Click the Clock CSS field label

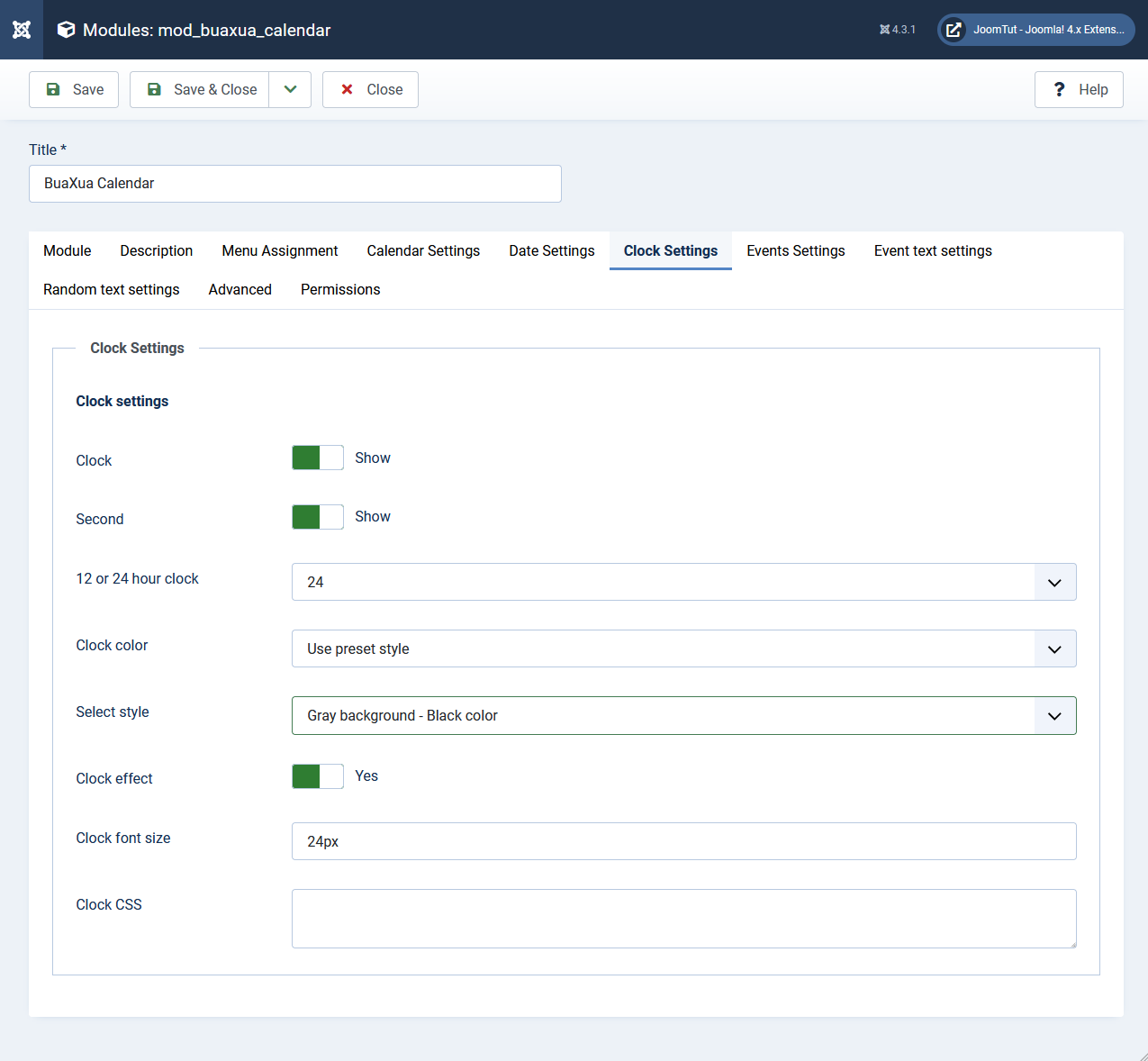pyautogui.click(x=109, y=904)
